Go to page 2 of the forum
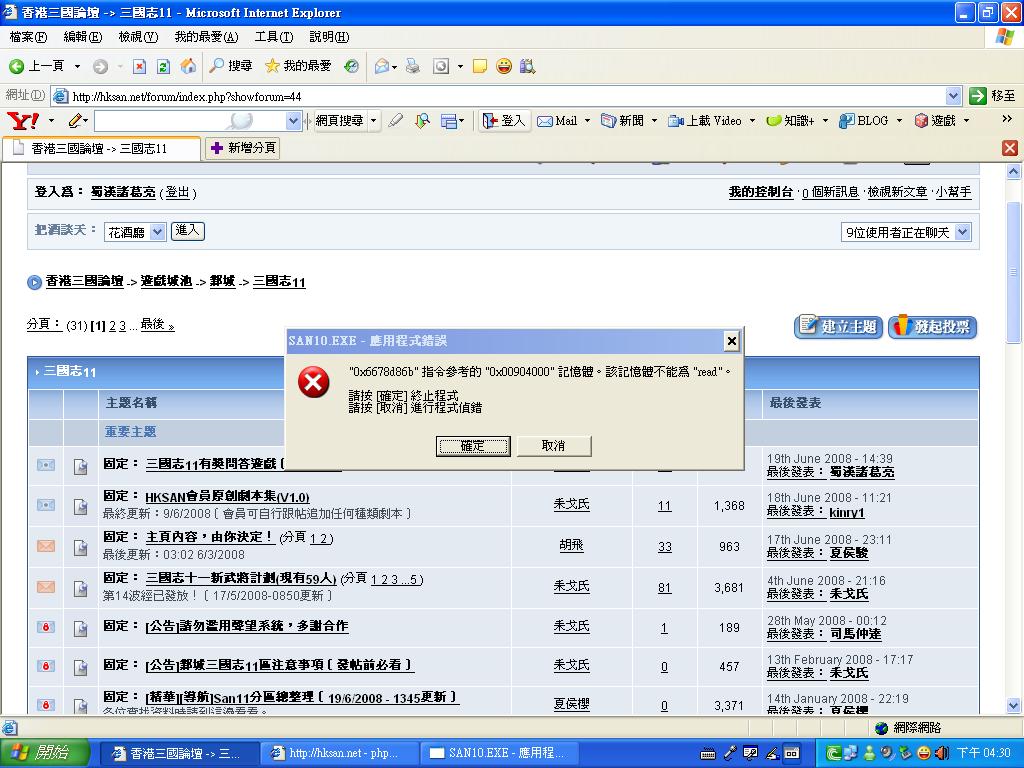Viewport: 1024px width, 768px height. click(x=112, y=325)
